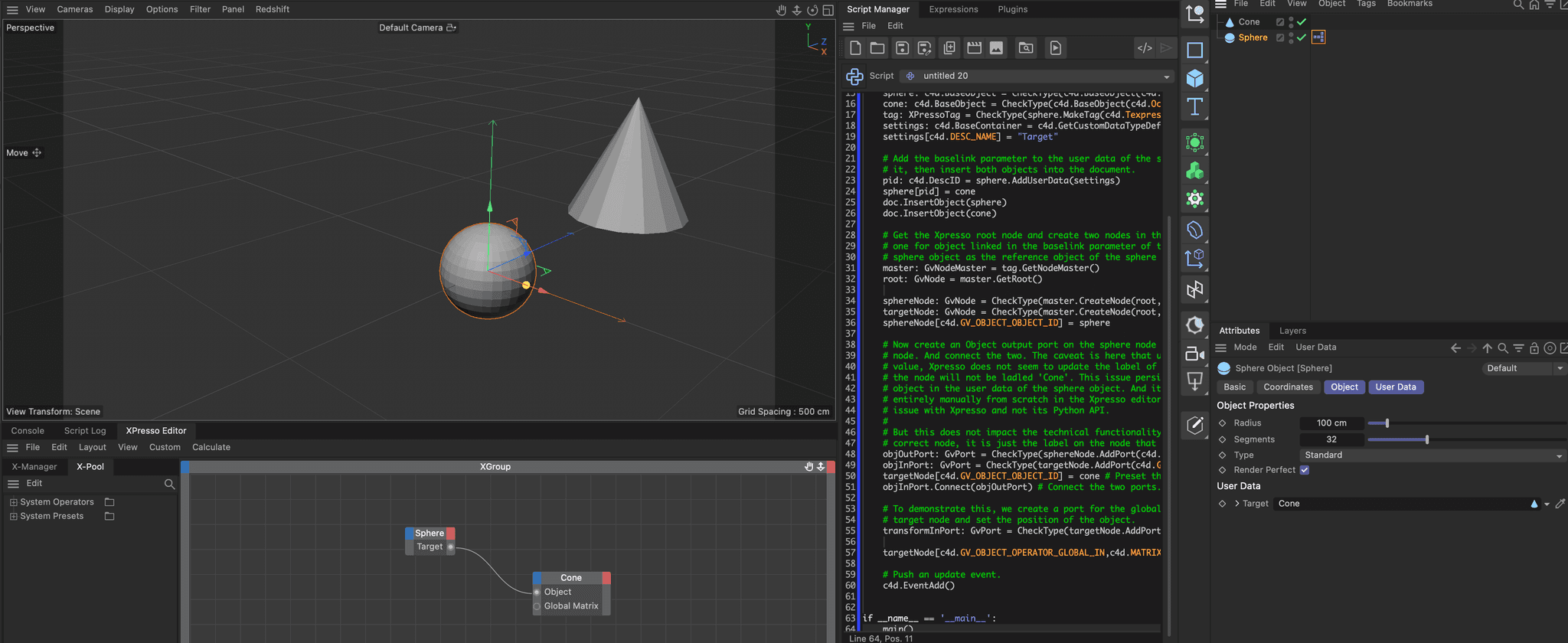Expand System Presets in X-Pool
This screenshot has height=643, width=1568.
[x=13, y=517]
